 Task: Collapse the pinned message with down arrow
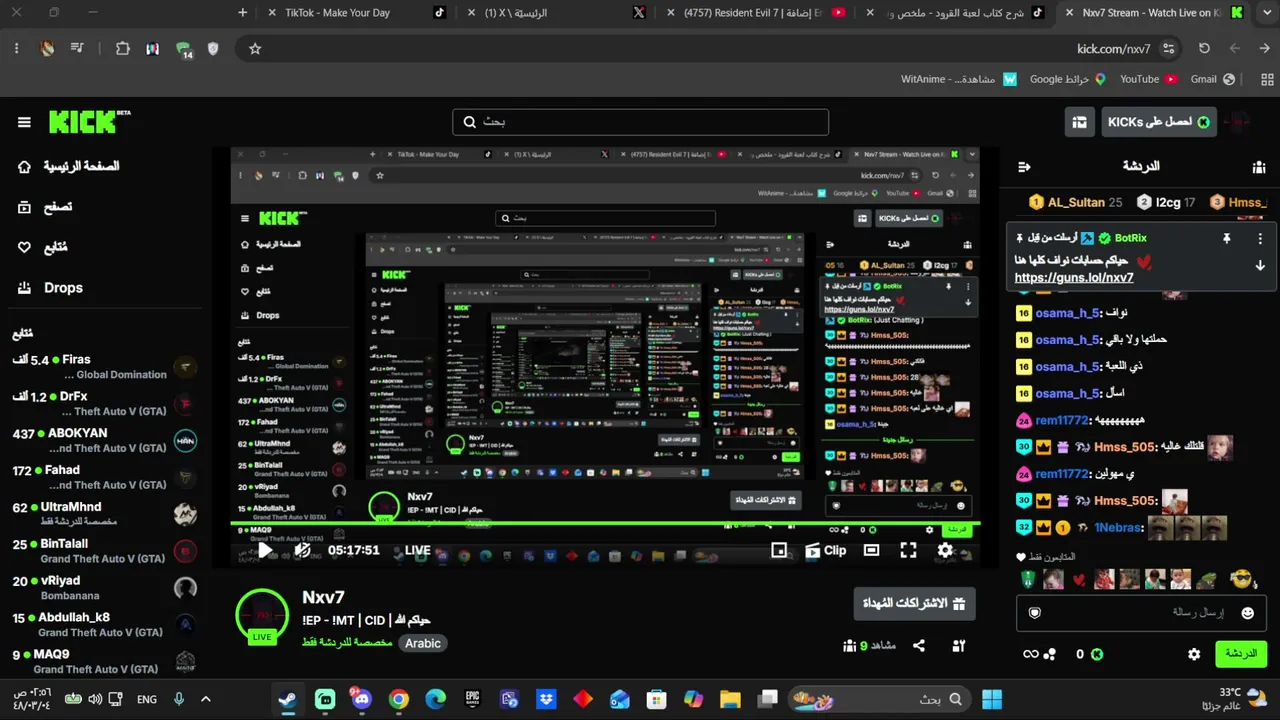click(x=1260, y=266)
